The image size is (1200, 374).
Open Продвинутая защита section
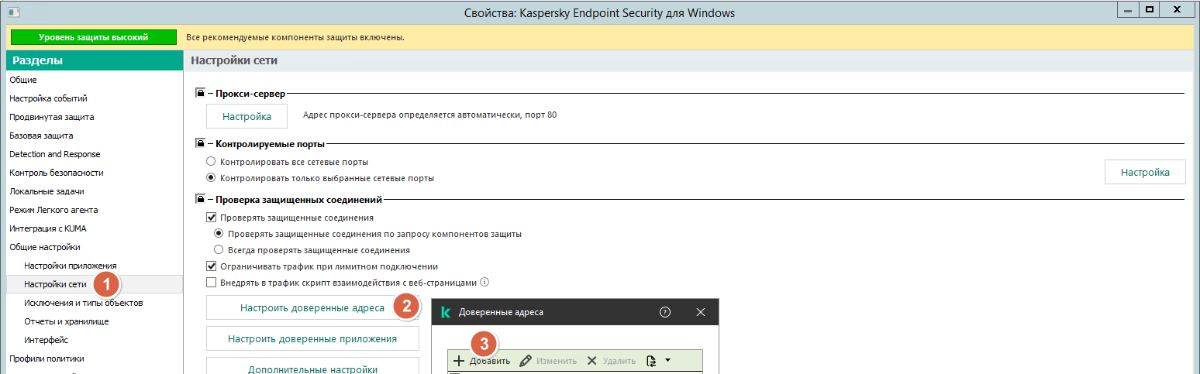pyautogui.click(x=51, y=116)
